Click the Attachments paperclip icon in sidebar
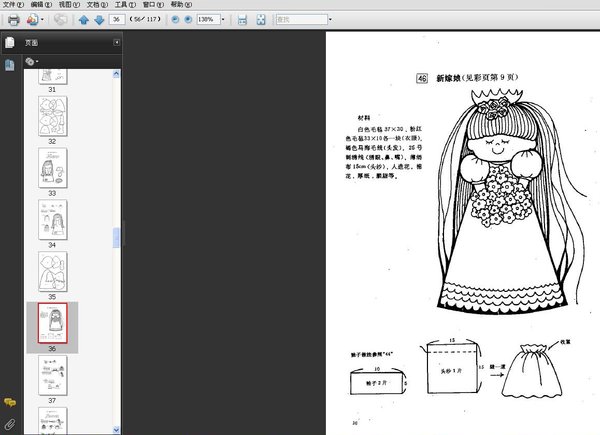This screenshot has height=435, width=600. (x=10, y=423)
